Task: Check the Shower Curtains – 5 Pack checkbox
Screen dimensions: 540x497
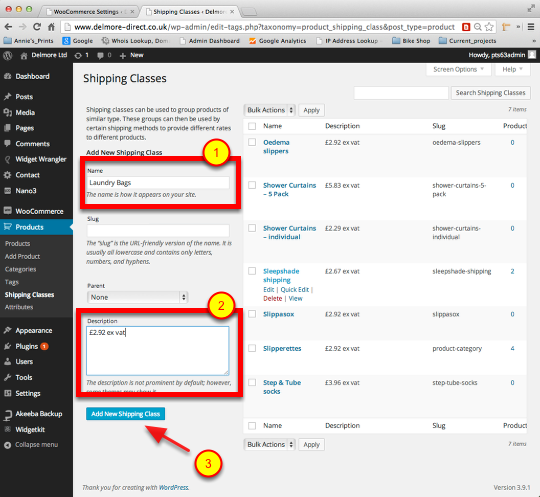Action: click(252, 185)
